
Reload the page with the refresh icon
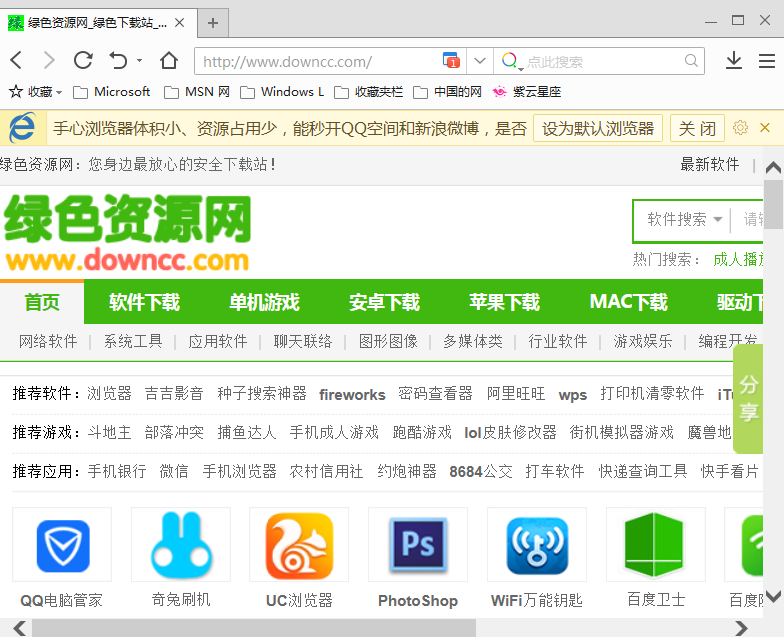(x=83, y=60)
